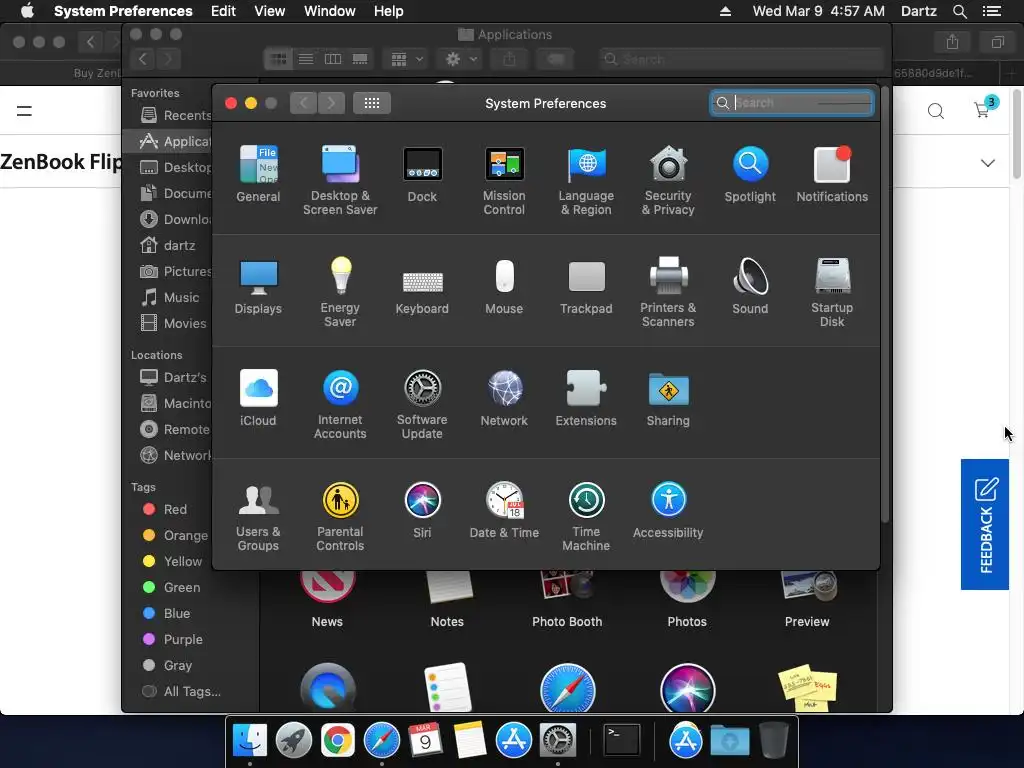Image resolution: width=1024 pixels, height=768 pixels.
Task: Open Extensions preferences
Action: [586, 398]
